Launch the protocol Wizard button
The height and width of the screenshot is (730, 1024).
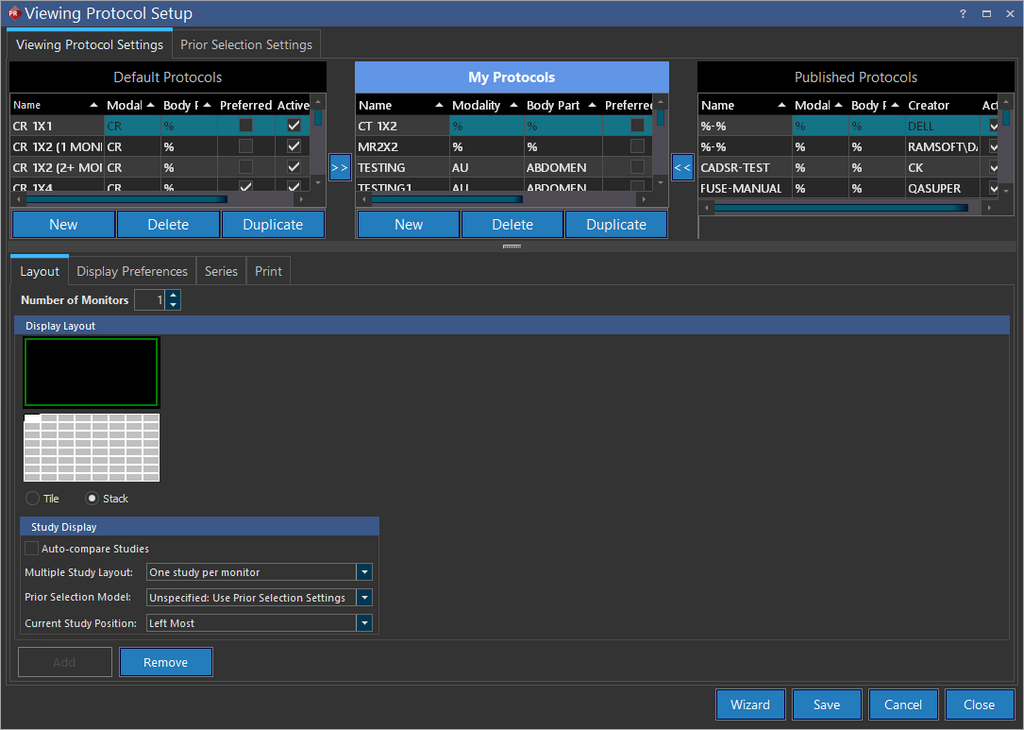point(750,704)
